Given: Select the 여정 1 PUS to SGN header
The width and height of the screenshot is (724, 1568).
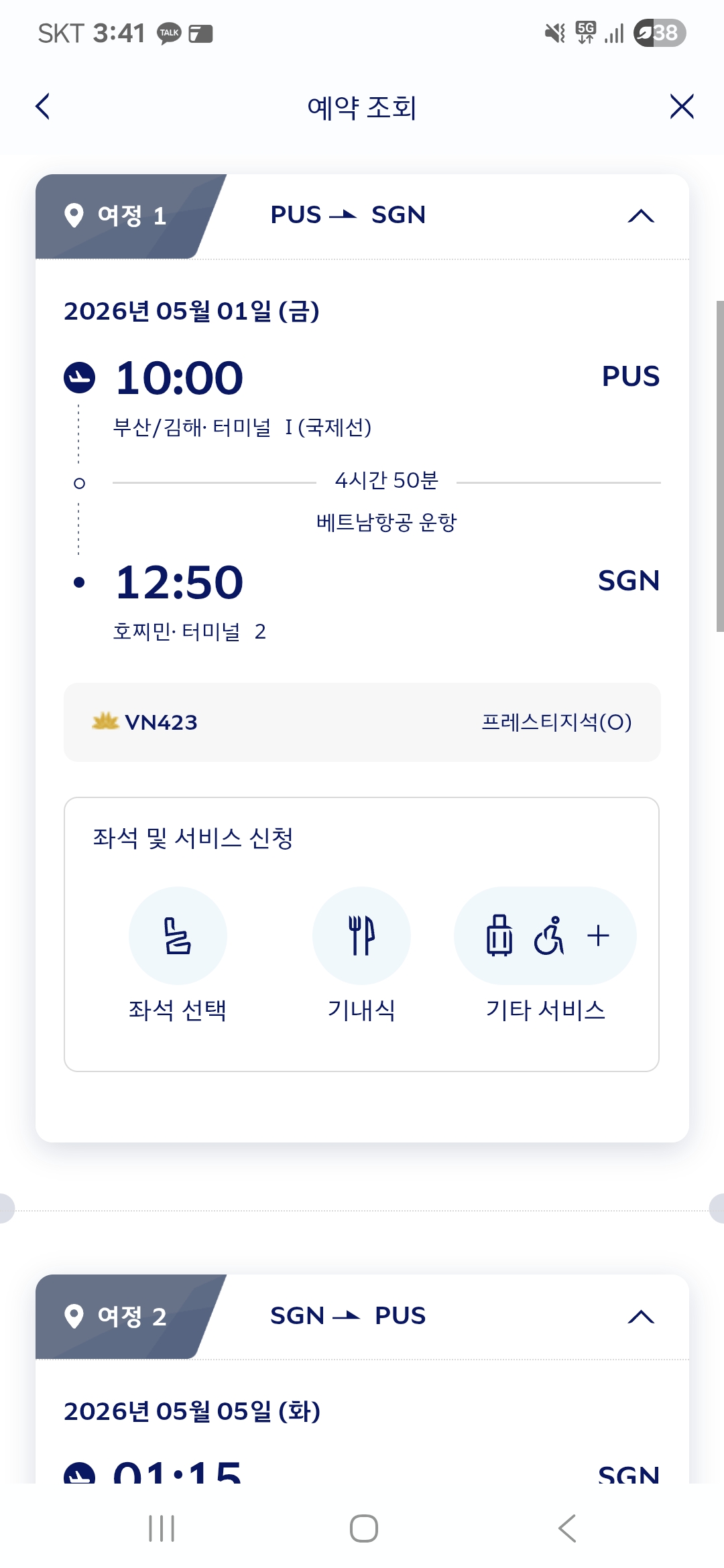Looking at the screenshot, I should (348, 215).
